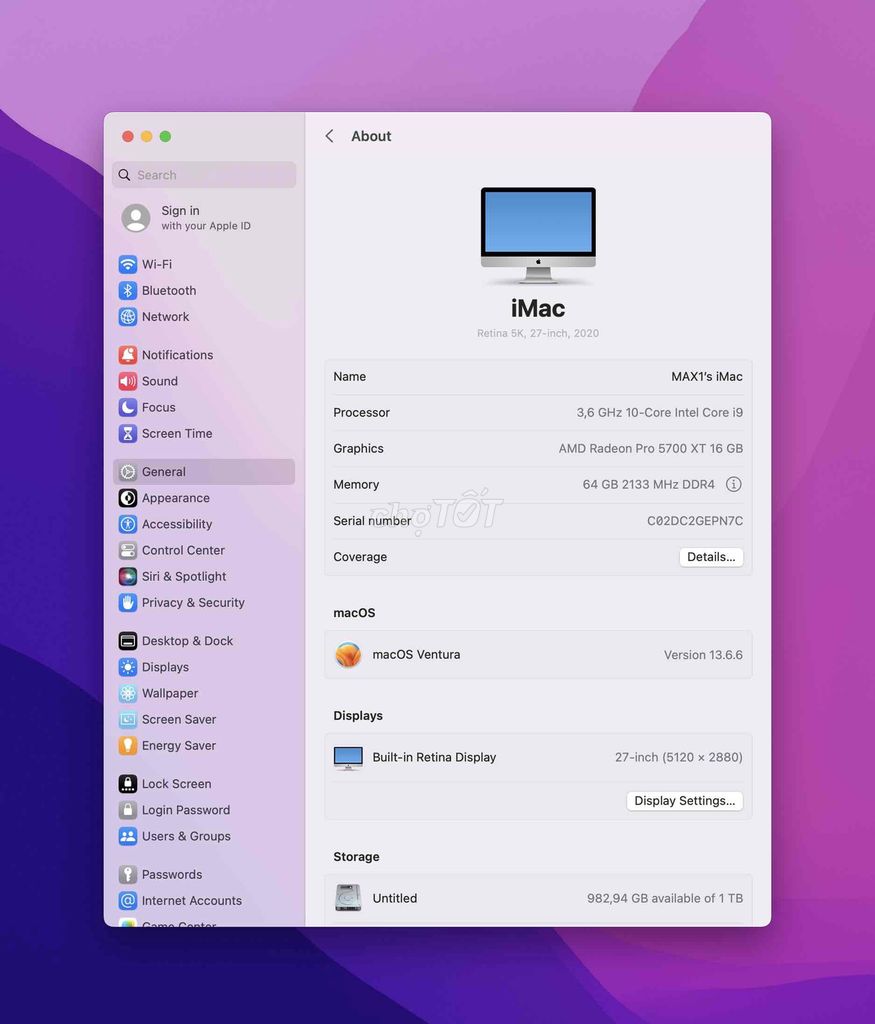Open the Wallpaper flower icon
Image resolution: width=875 pixels, height=1024 pixels.
coord(128,693)
